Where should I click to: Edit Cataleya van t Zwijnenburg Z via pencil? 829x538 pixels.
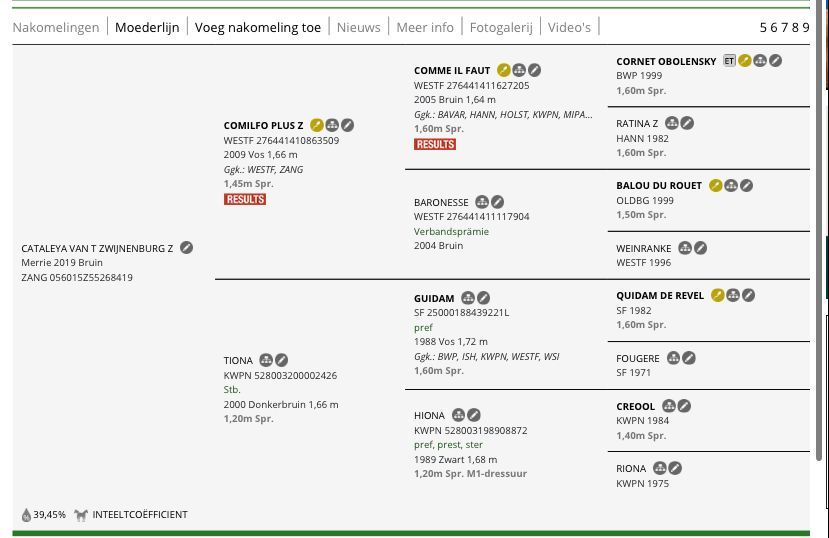click(x=186, y=247)
